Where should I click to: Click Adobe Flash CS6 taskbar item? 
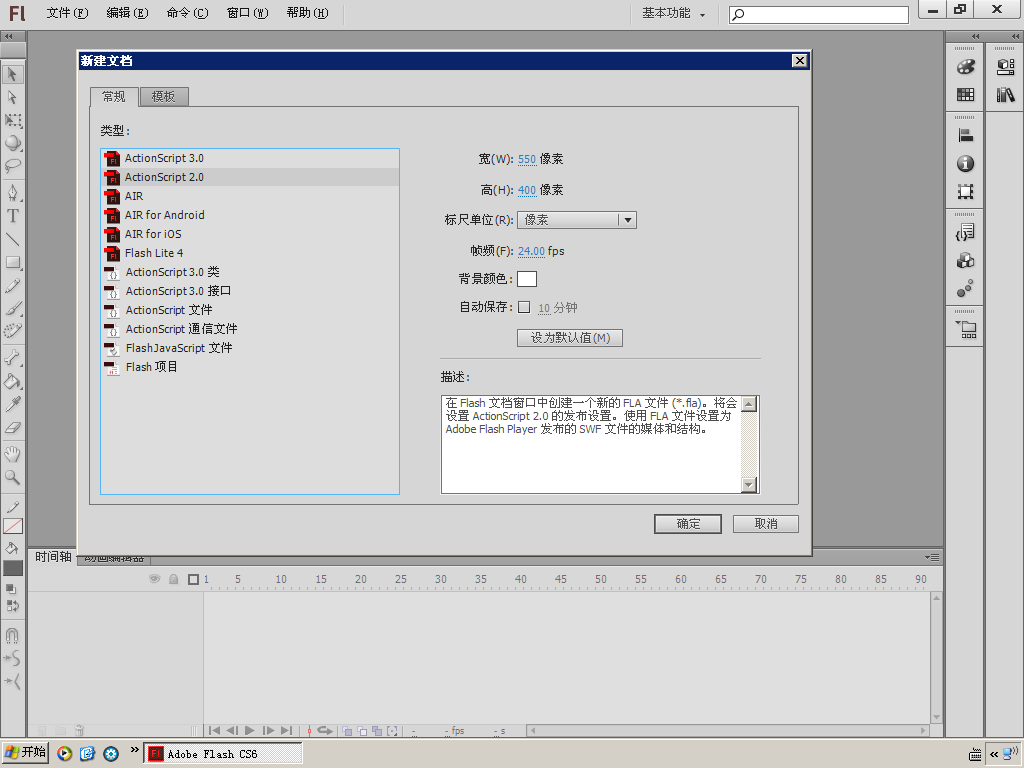(x=223, y=754)
